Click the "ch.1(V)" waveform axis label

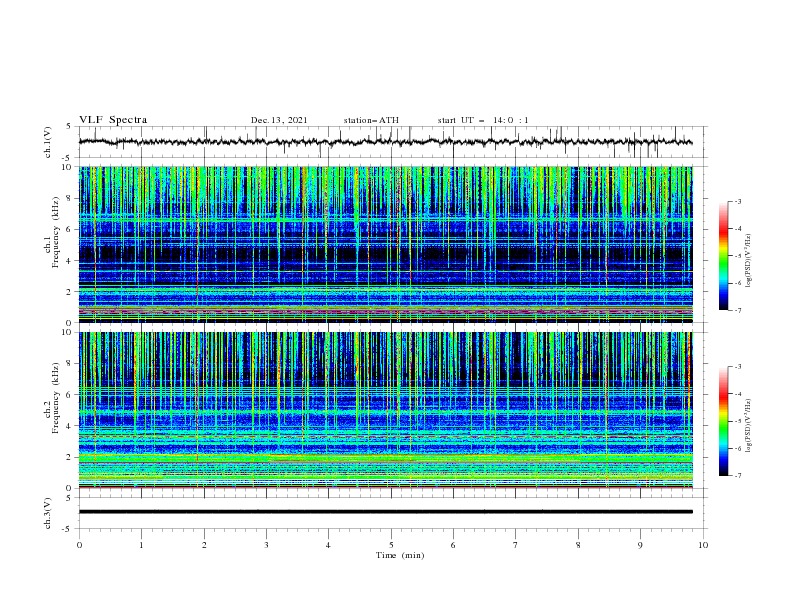pos(48,142)
